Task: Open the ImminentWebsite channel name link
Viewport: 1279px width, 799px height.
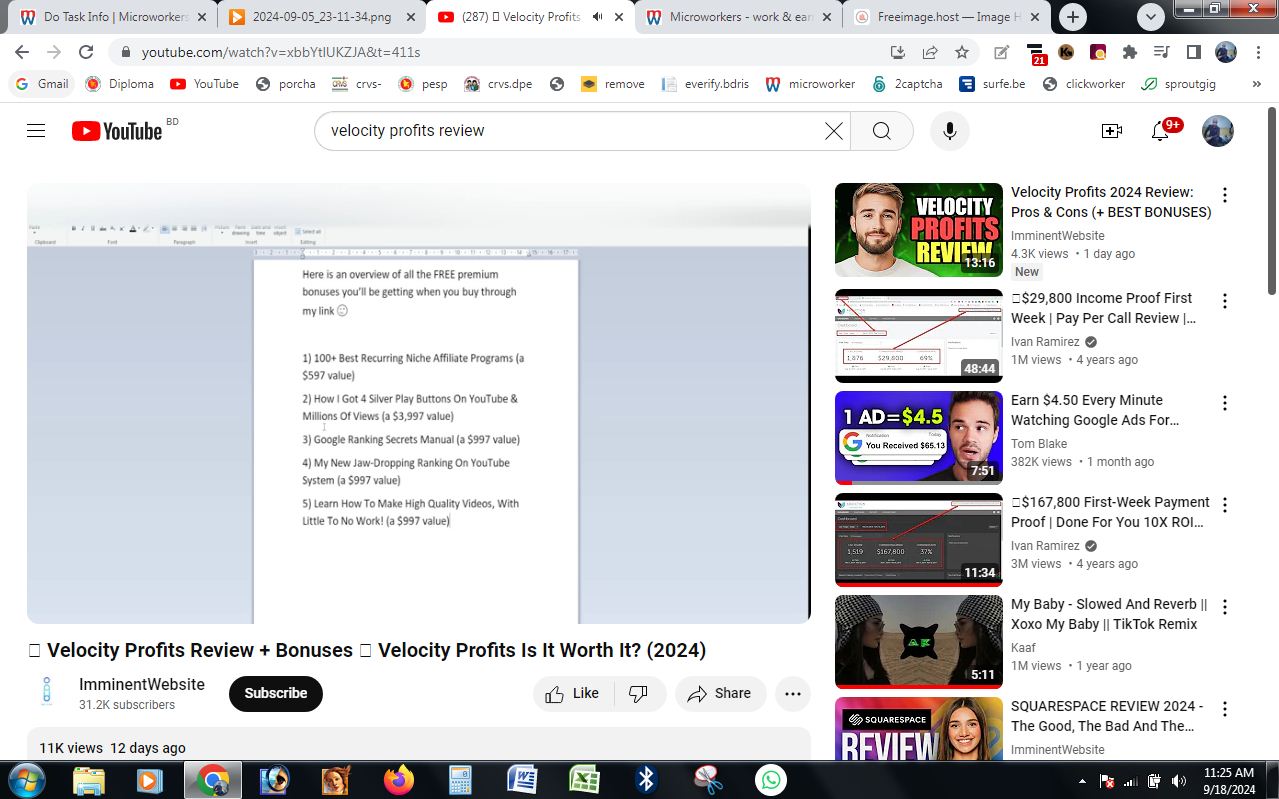Action: tap(142, 684)
